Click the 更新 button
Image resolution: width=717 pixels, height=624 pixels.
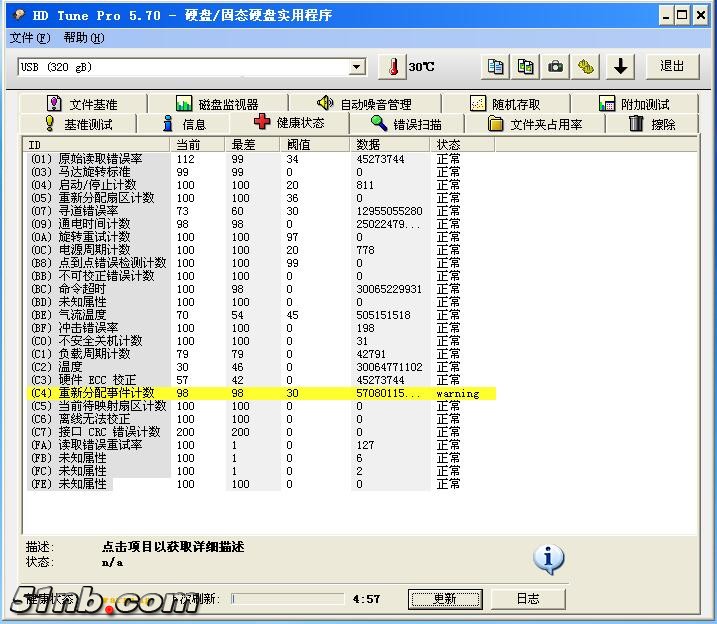(444, 598)
